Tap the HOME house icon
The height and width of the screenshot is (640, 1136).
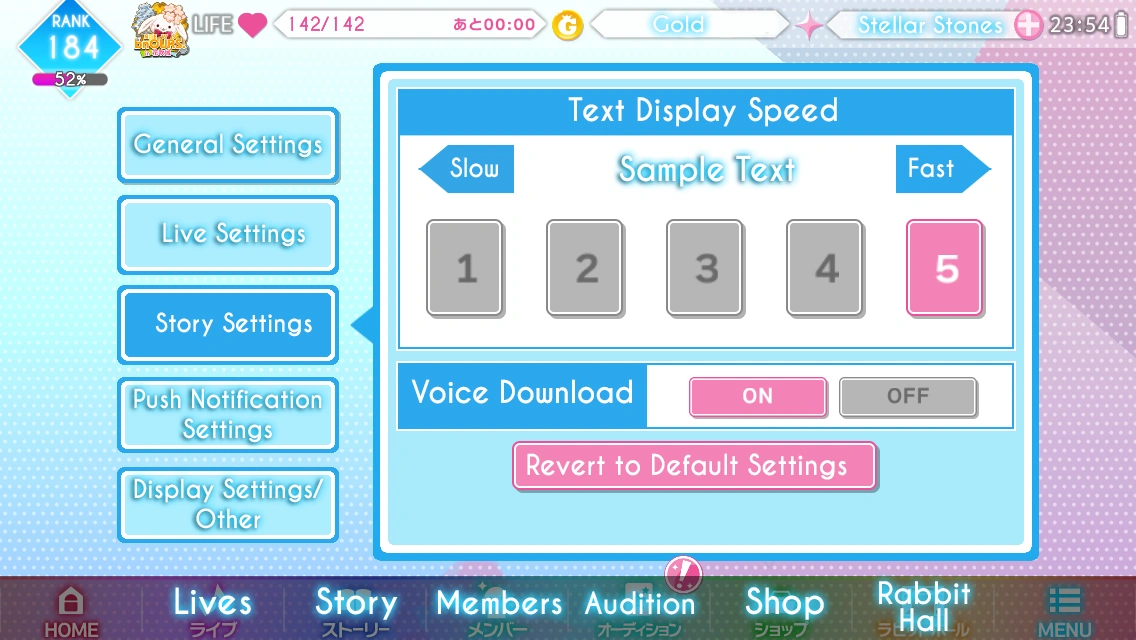[x=71, y=601]
